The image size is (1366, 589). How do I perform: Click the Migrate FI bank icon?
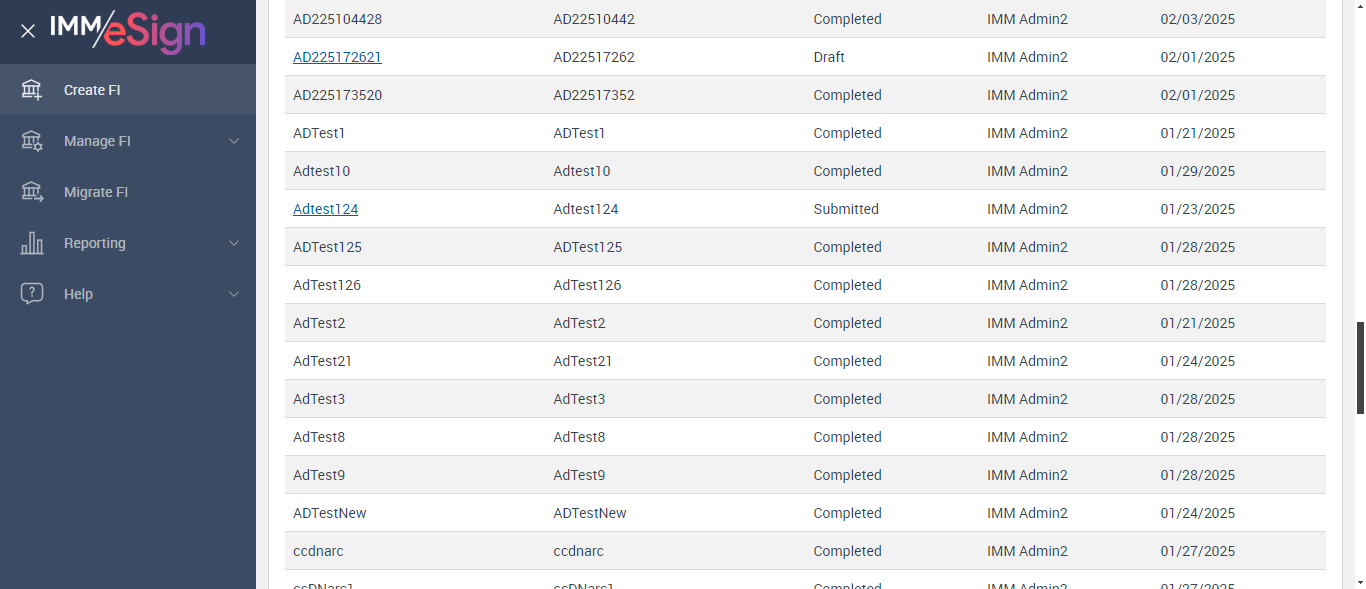(x=32, y=192)
